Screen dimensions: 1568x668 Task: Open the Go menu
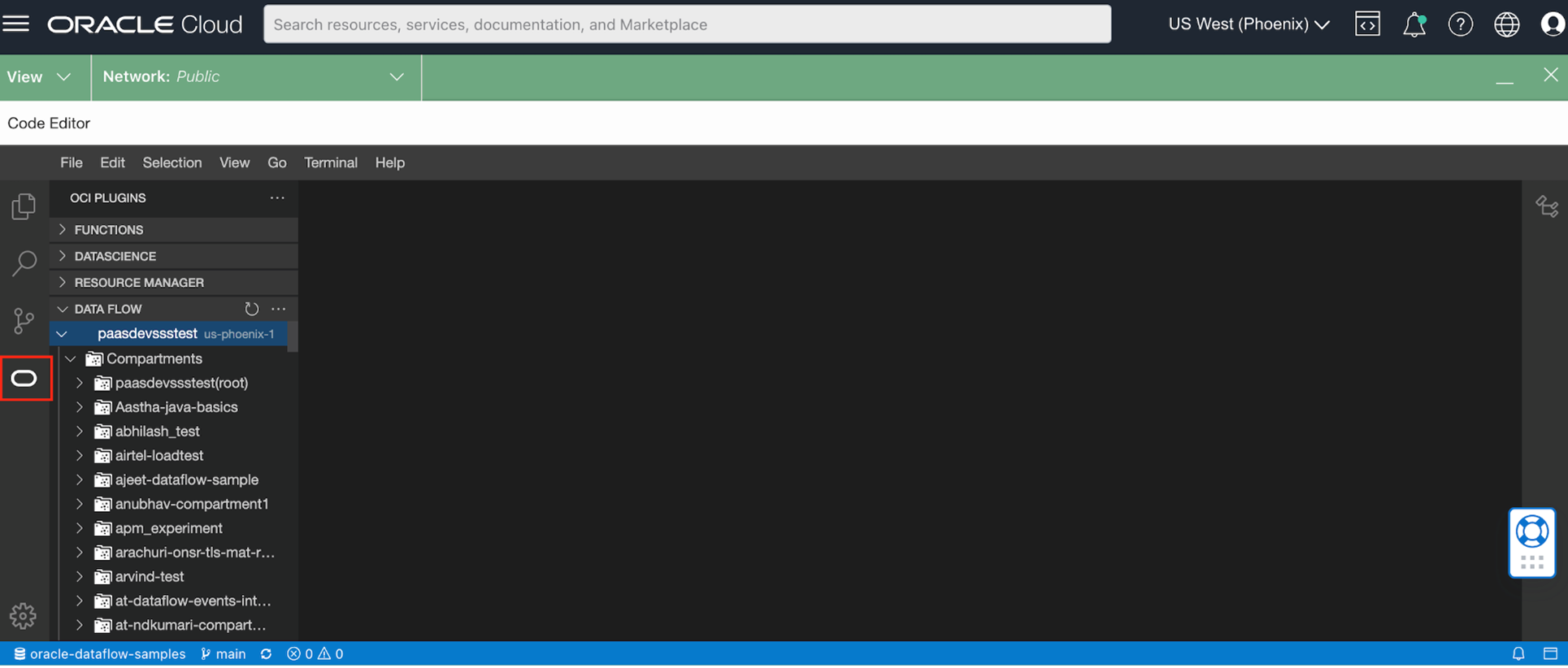[277, 163]
